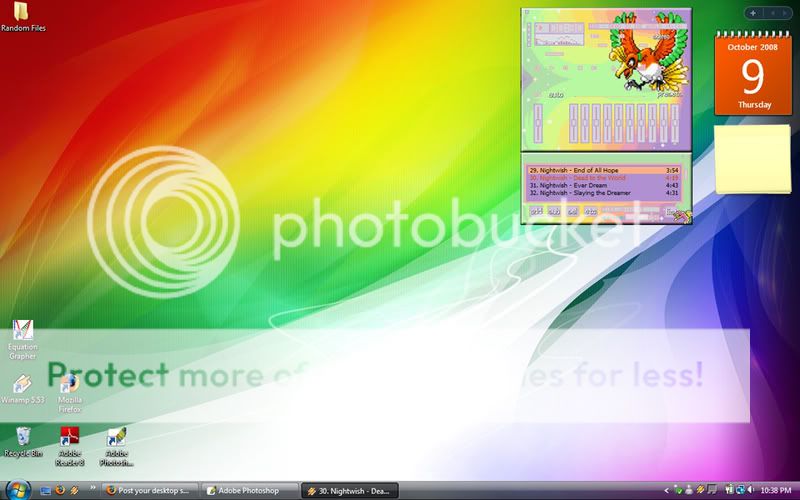Launch the Mozilla Firefox desktop shortcut
The height and width of the screenshot is (500, 800).
coord(69,394)
